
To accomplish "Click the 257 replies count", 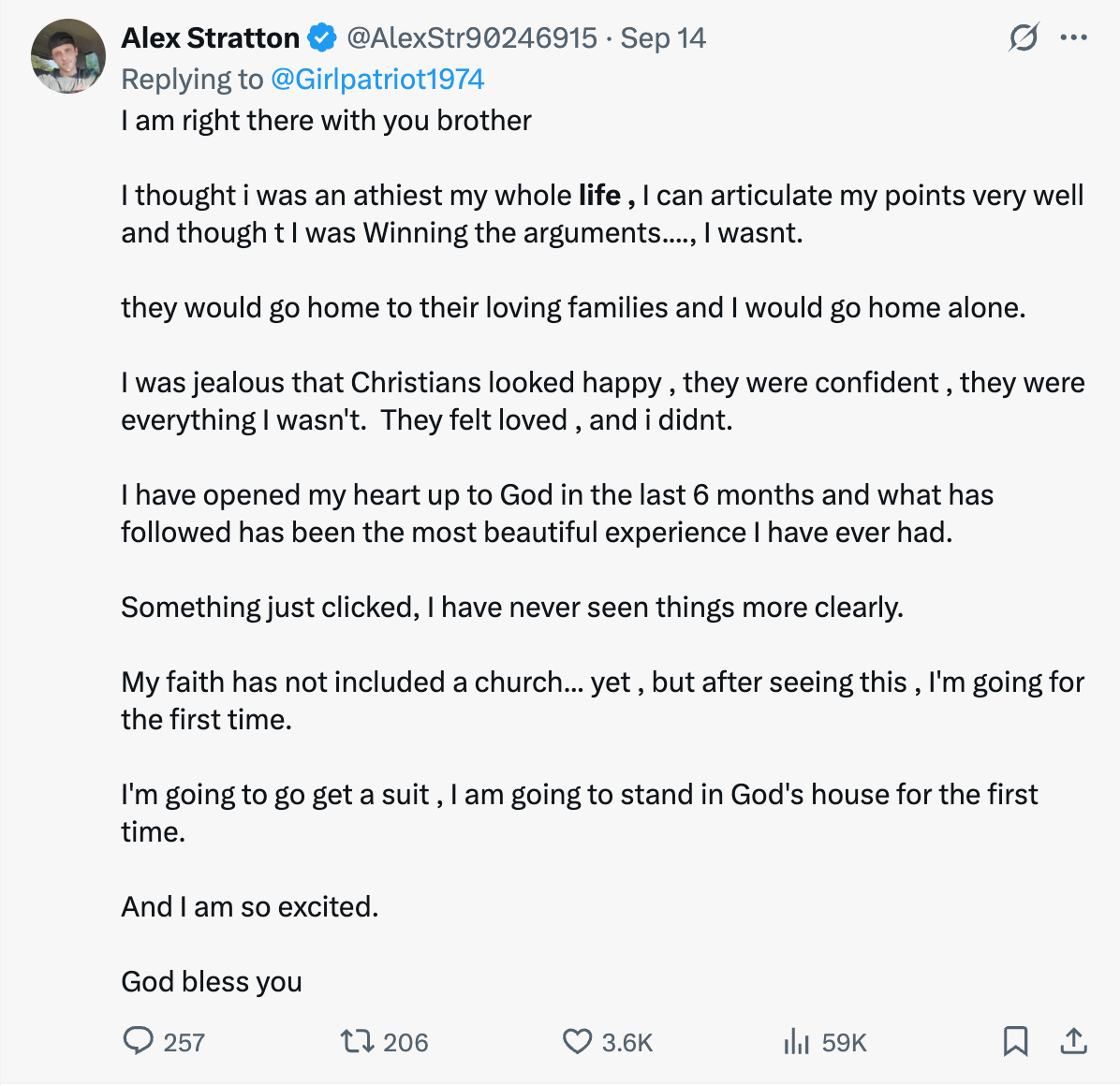I will tap(184, 1043).
